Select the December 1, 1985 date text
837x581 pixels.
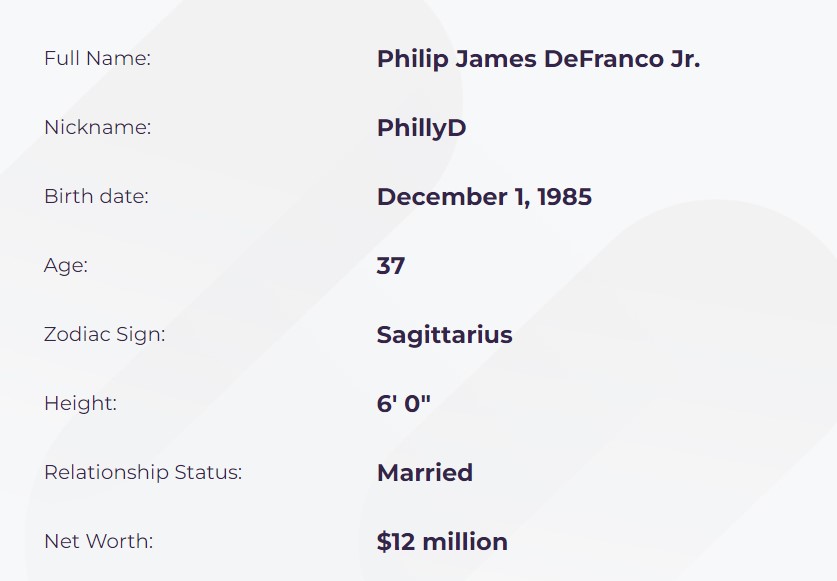pos(484,197)
